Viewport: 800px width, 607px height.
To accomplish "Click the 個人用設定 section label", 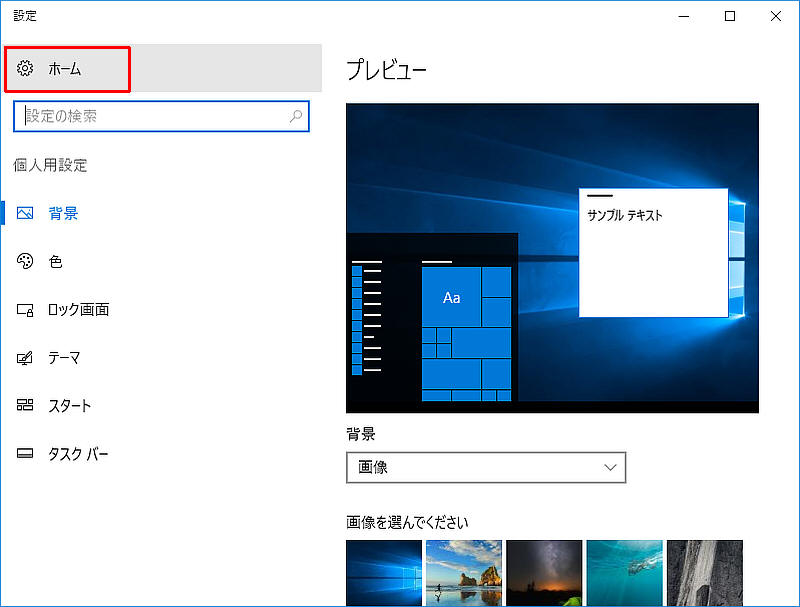I will (x=50, y=165).
